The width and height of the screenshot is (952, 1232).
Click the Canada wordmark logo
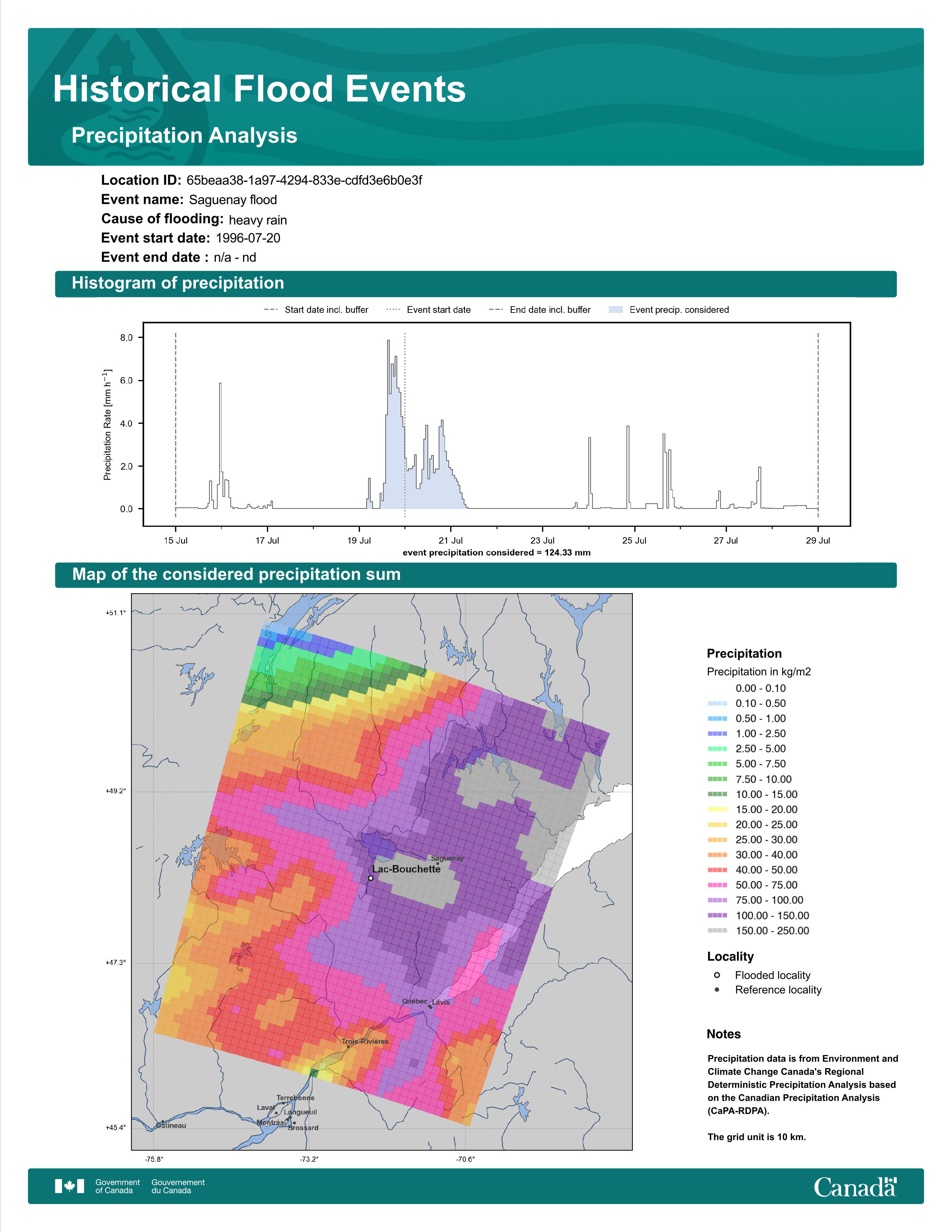[x=855, y=1186]
